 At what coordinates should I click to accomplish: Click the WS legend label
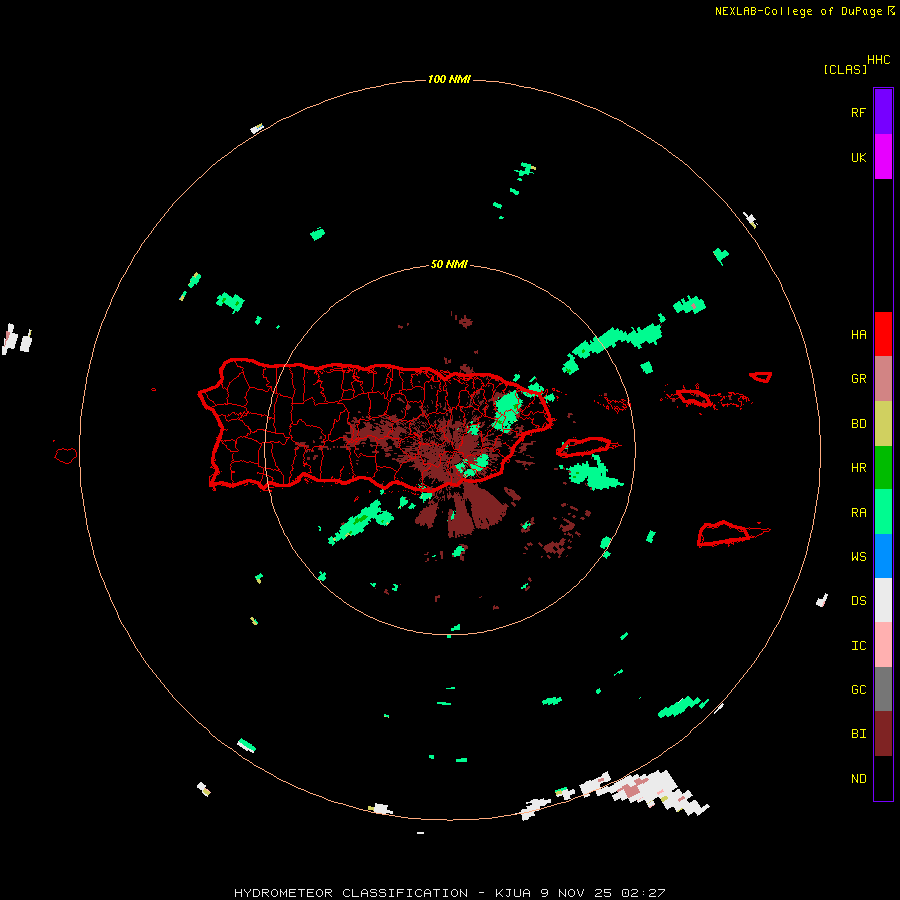(x=858, y=556)
